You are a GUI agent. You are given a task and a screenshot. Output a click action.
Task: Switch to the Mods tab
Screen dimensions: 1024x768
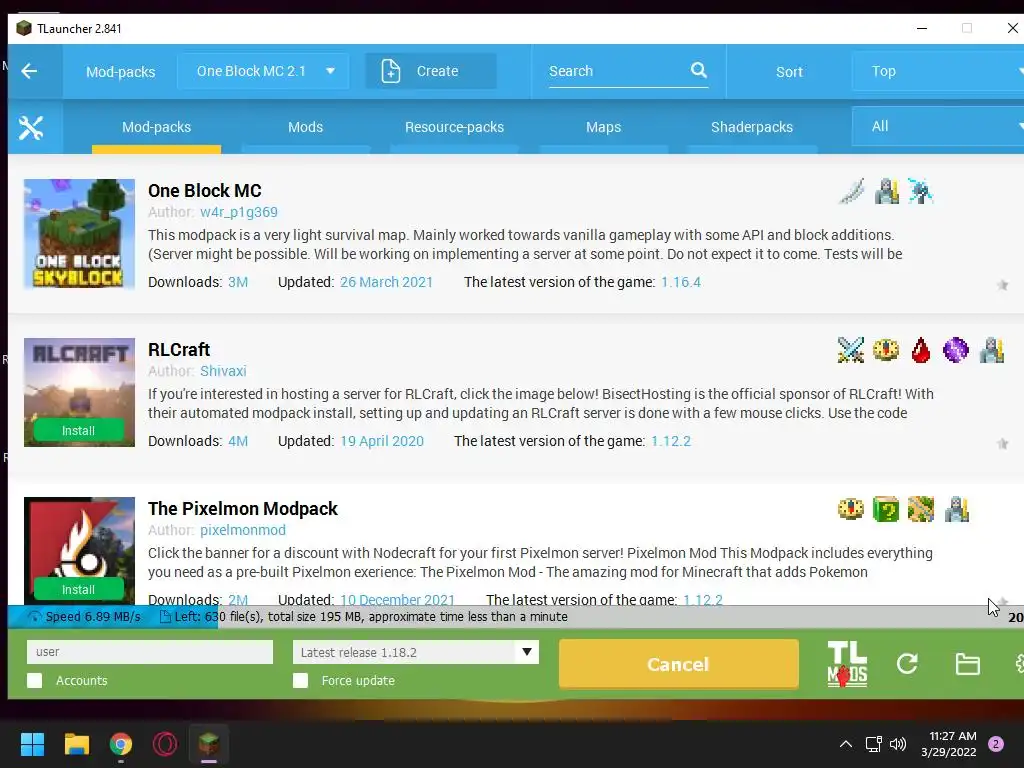pos(306,127)
